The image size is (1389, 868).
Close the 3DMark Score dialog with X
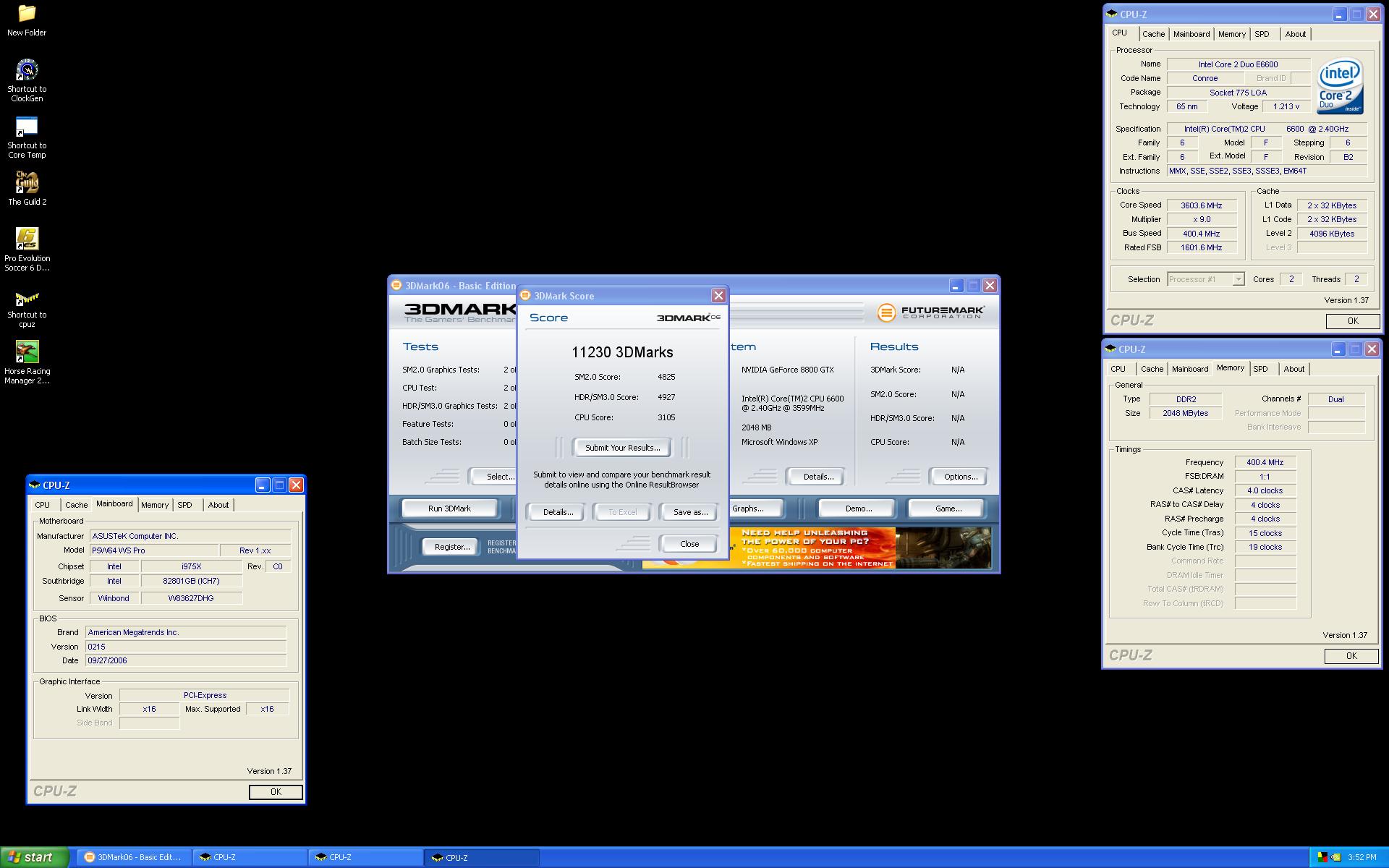click(718, 295)
